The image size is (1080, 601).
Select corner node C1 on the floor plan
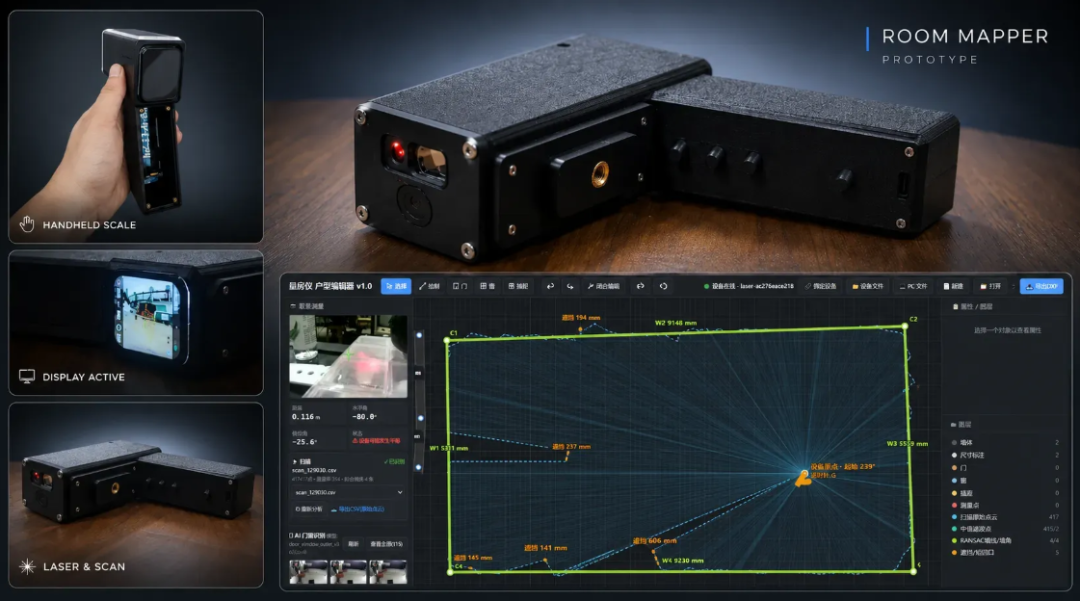[448, 340]
